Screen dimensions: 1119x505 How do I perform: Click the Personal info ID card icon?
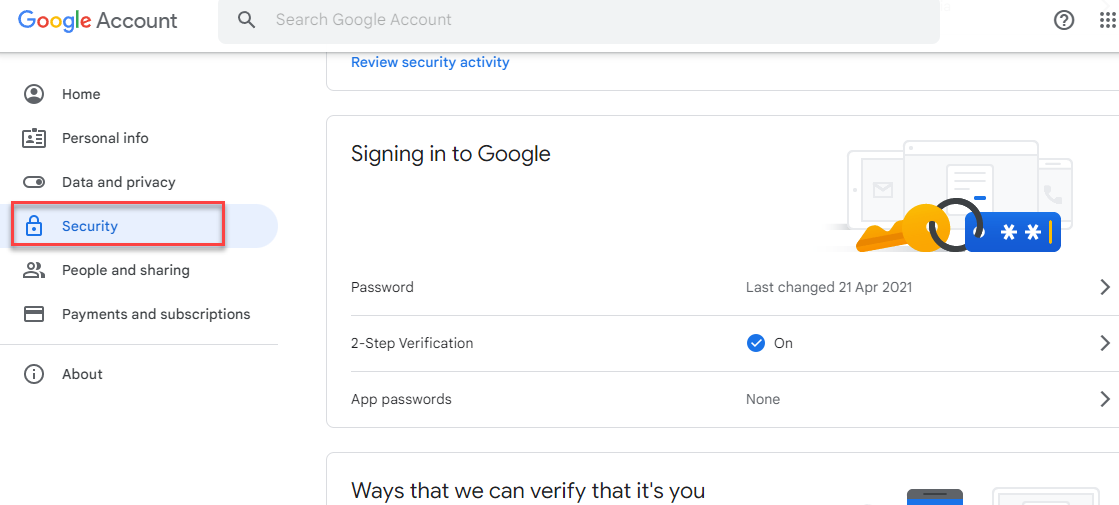pyautogui.click(x=34, y=138)
